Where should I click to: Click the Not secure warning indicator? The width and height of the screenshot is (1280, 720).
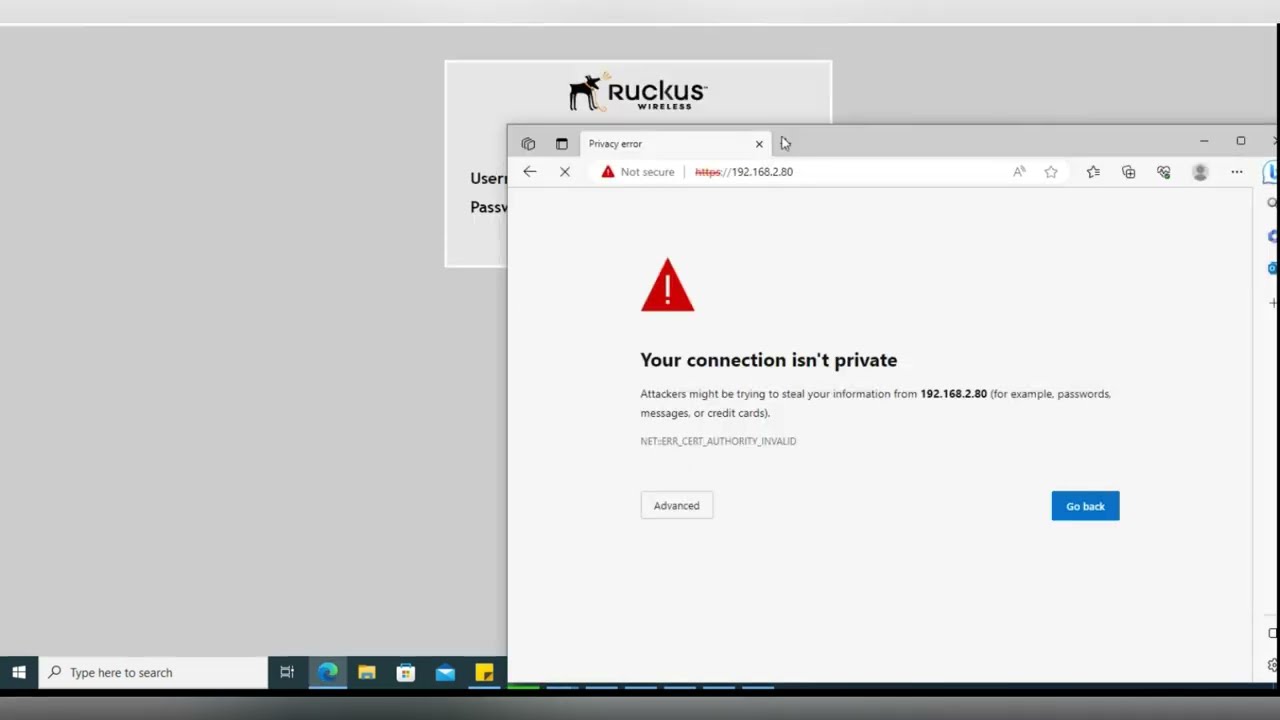pos(637,172)
